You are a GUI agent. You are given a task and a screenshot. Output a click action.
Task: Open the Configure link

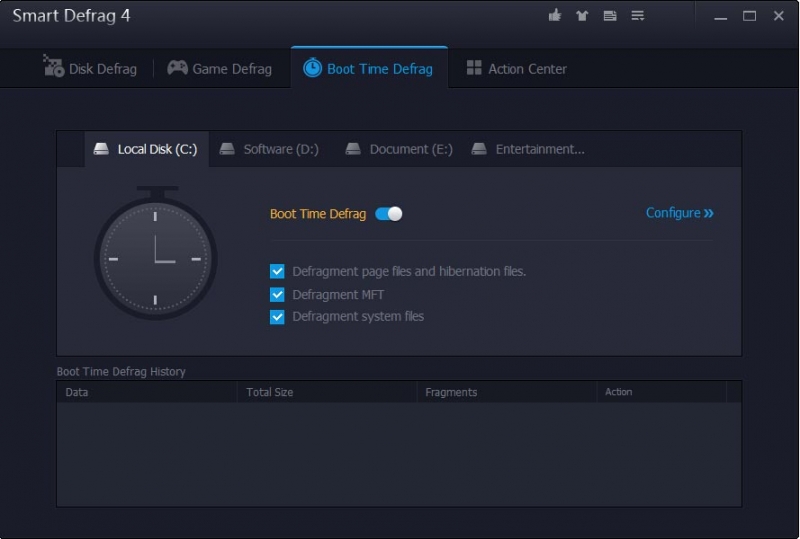(x=680, y=213)
